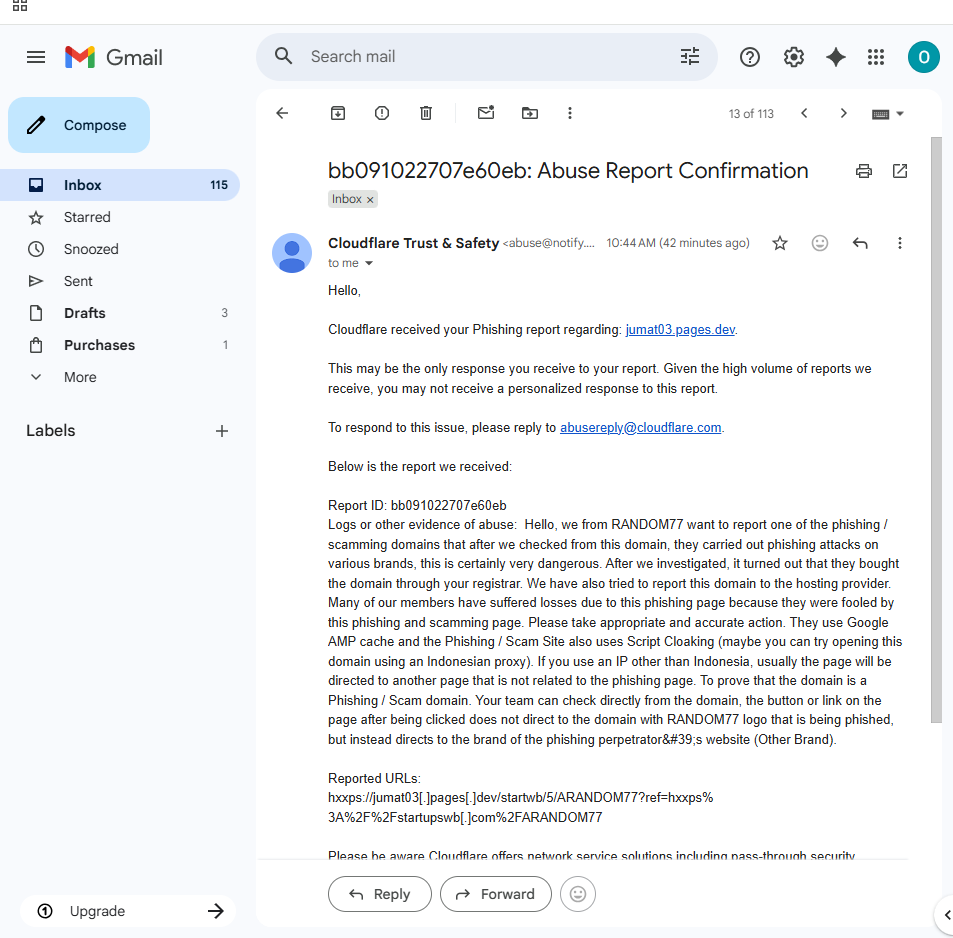
Task: Mark the email as unread
Action: click(486, 112)
